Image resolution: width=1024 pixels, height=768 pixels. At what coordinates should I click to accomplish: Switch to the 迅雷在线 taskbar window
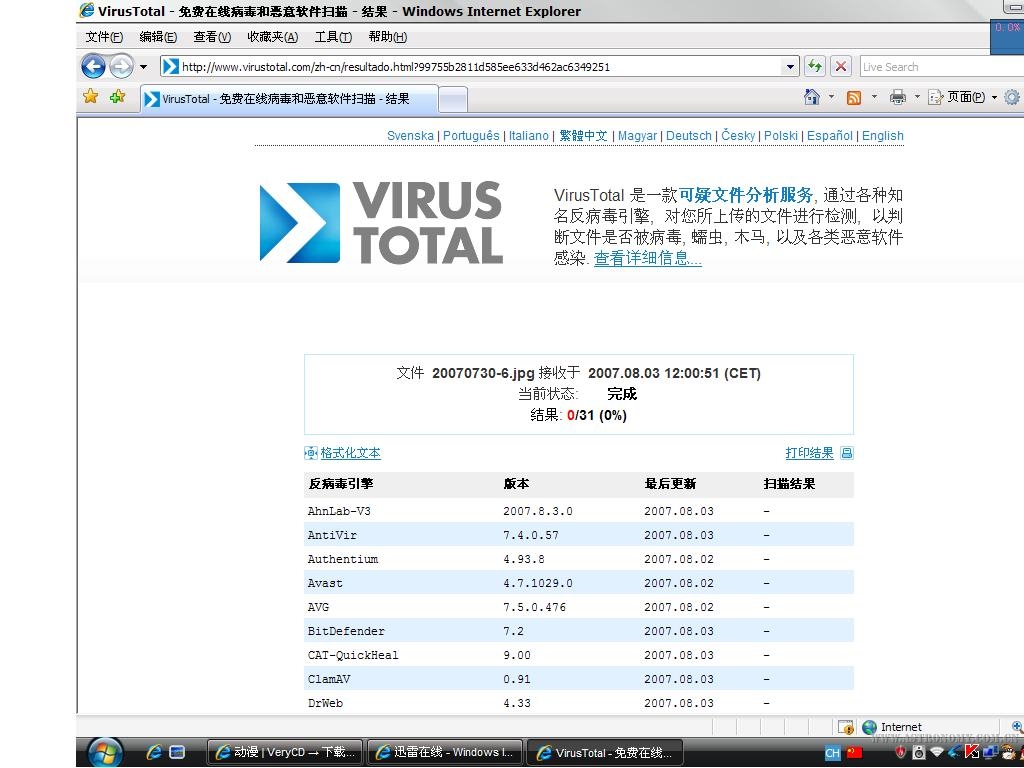pos(445,752)
